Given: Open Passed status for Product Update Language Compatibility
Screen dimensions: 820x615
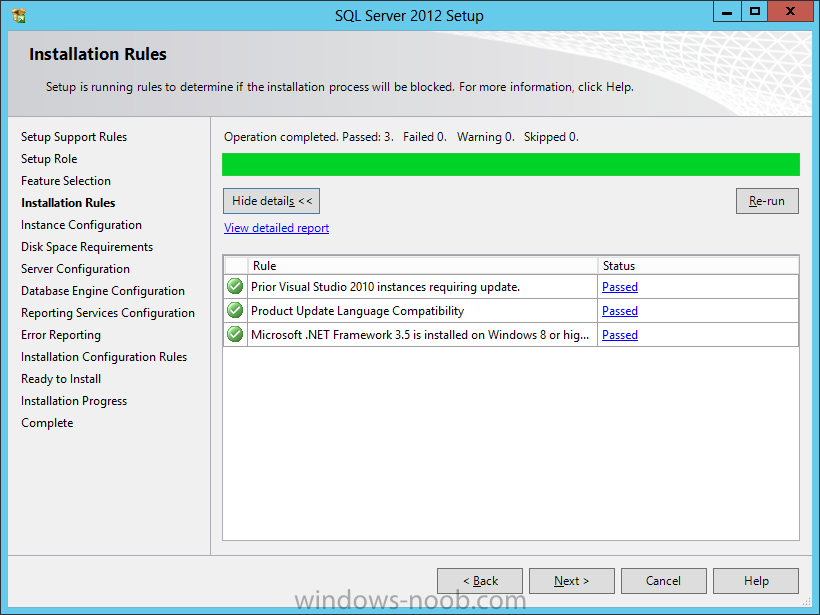Looking at the screenshot, I should coord(620,311).
